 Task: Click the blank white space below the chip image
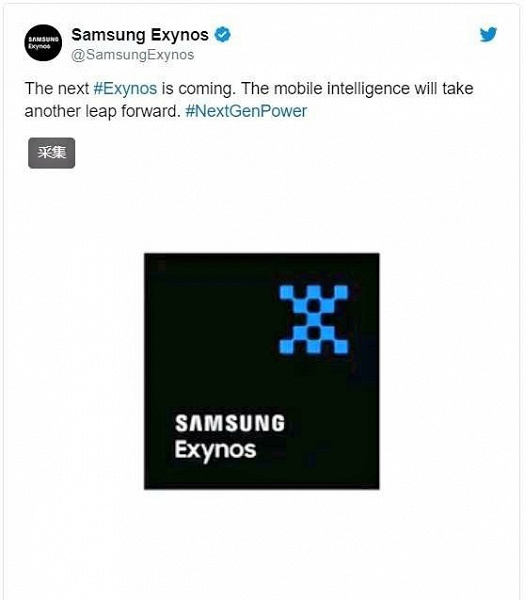[x=262, y=543]
